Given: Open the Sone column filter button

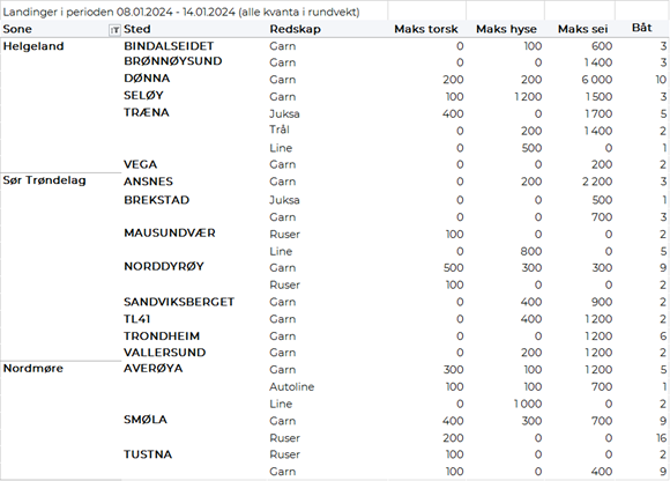Looking at the screenshot, I should click(x=112, y=31).
